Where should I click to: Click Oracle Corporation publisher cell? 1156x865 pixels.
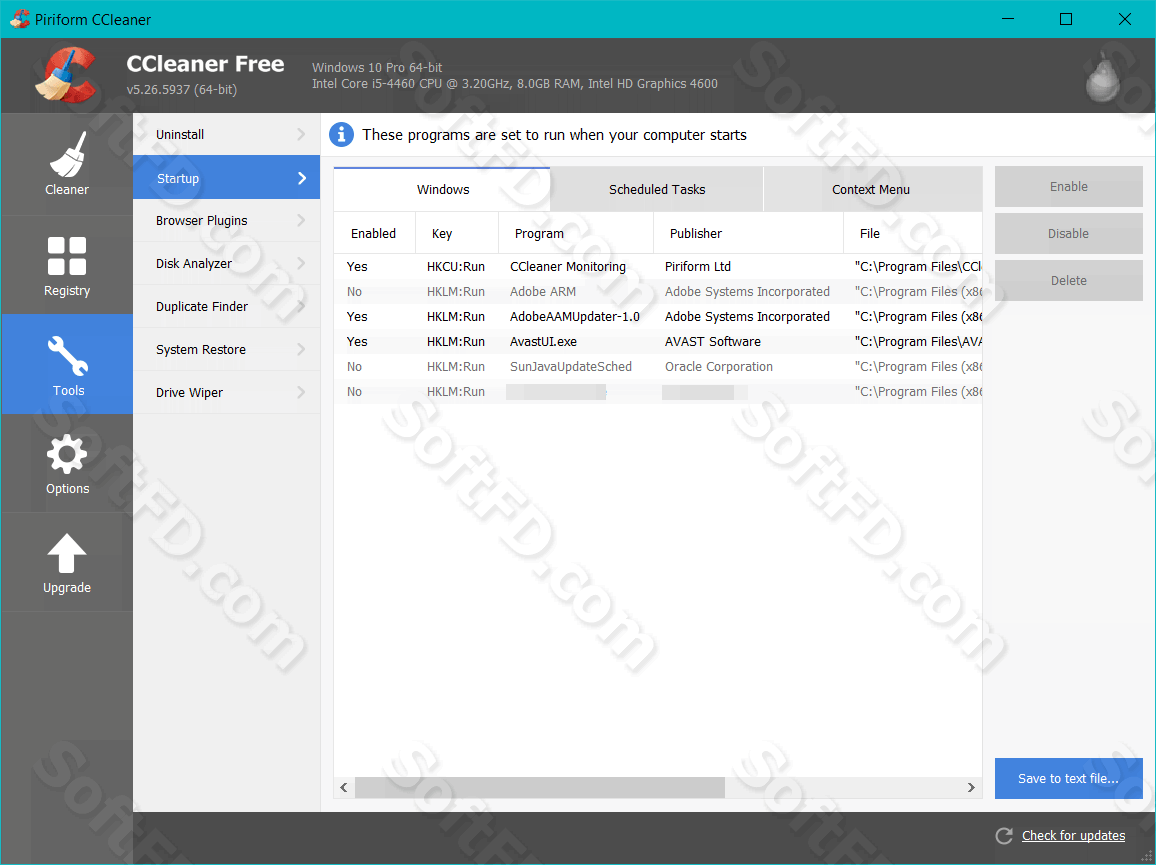[x=719, y=367]
